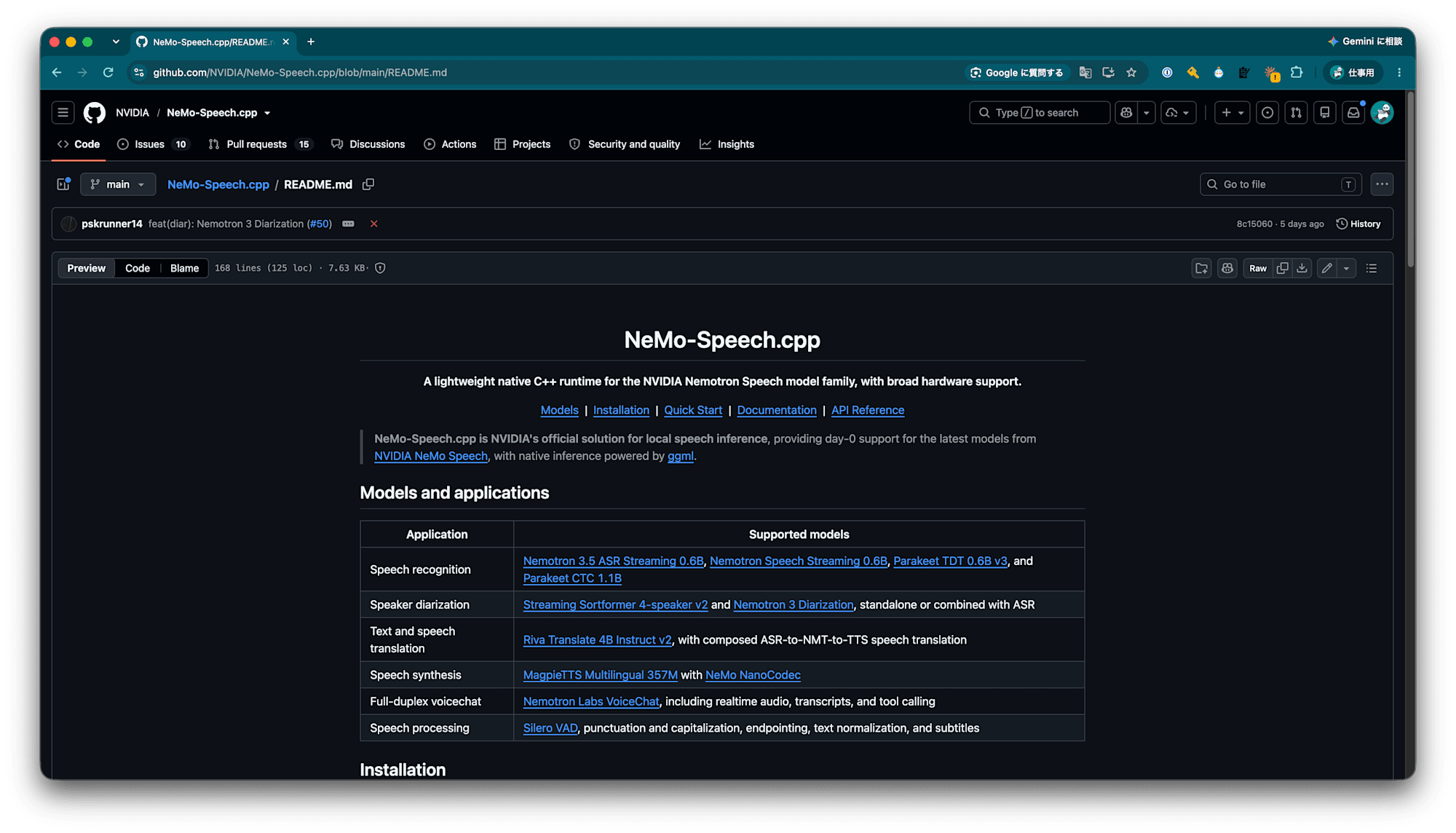1456x833 pixels.
Task: Expand the file tree side panel
Action: point(63,184)
